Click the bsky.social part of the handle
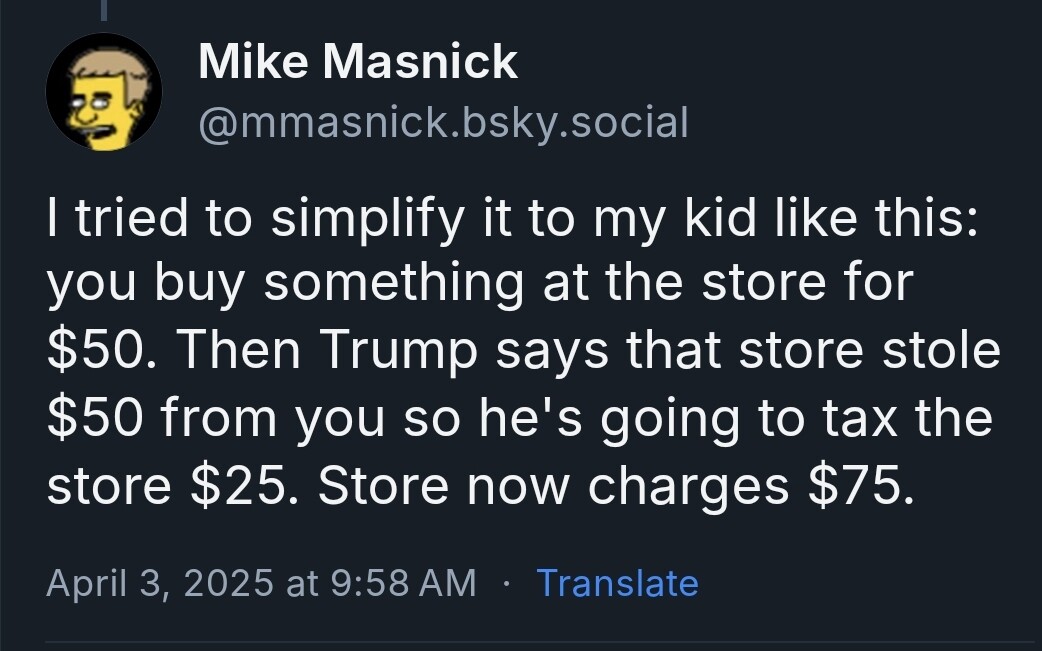1042x651 pixels. click(574, 123)
